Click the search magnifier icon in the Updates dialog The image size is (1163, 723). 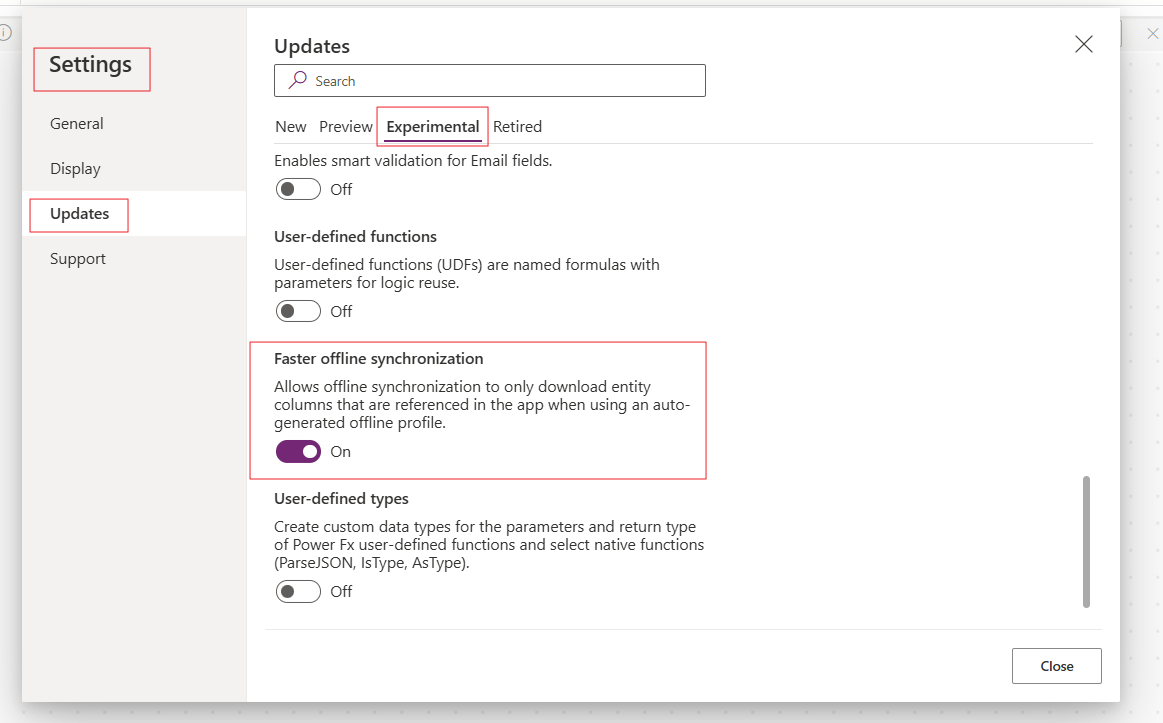[x=297, y=80]
